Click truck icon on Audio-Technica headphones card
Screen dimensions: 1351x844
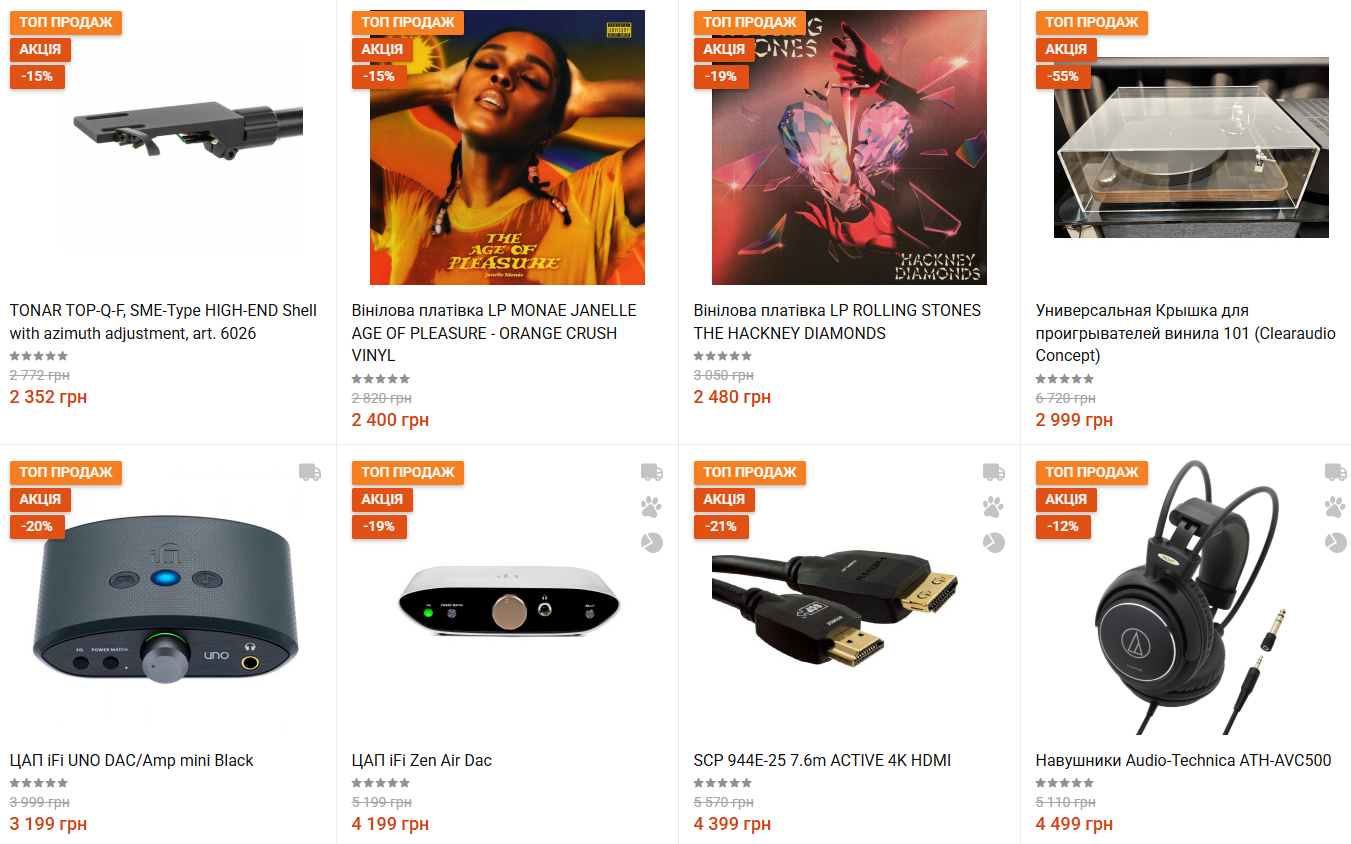1336,472
